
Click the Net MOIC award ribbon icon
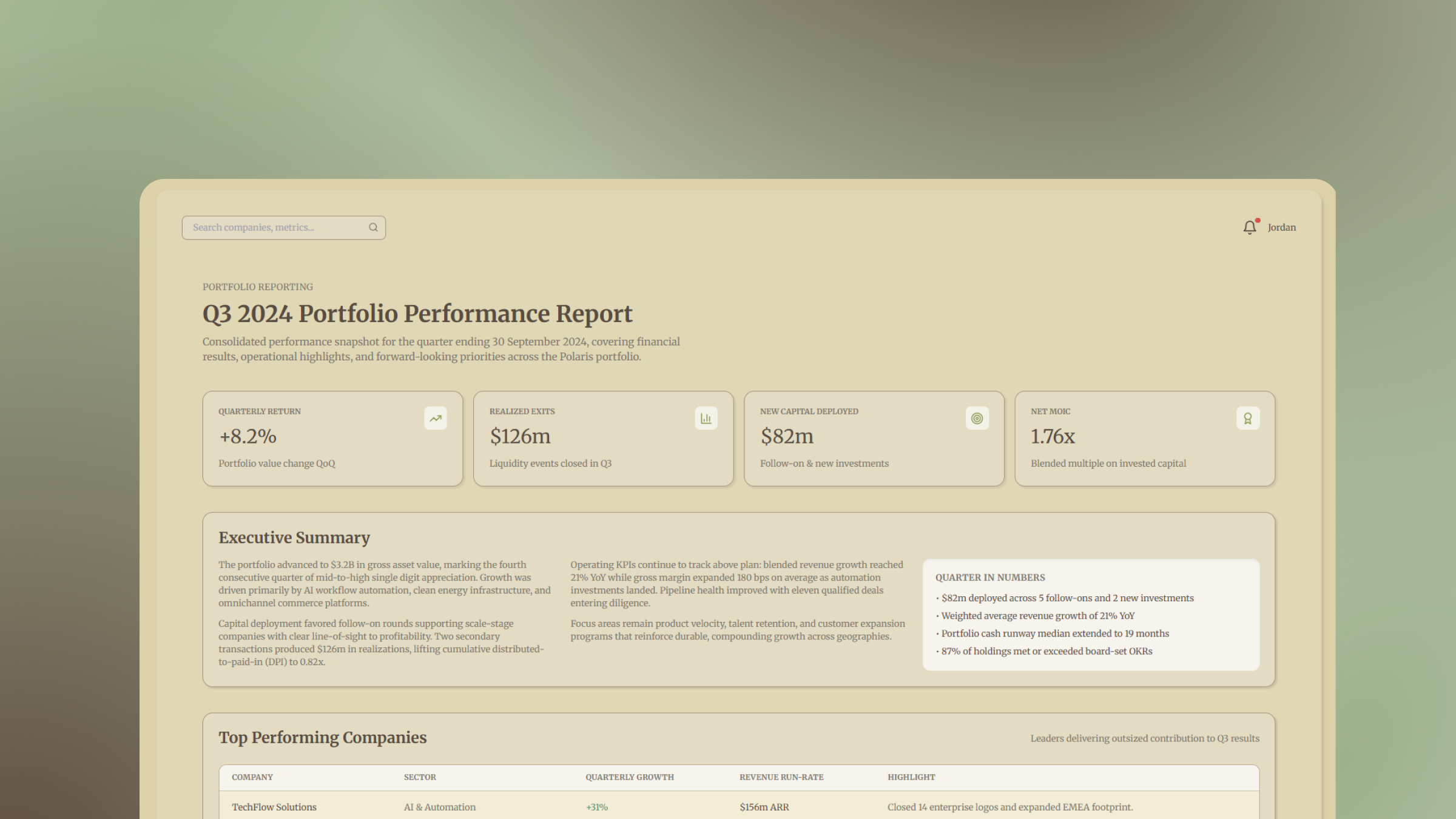(1247, 418)
